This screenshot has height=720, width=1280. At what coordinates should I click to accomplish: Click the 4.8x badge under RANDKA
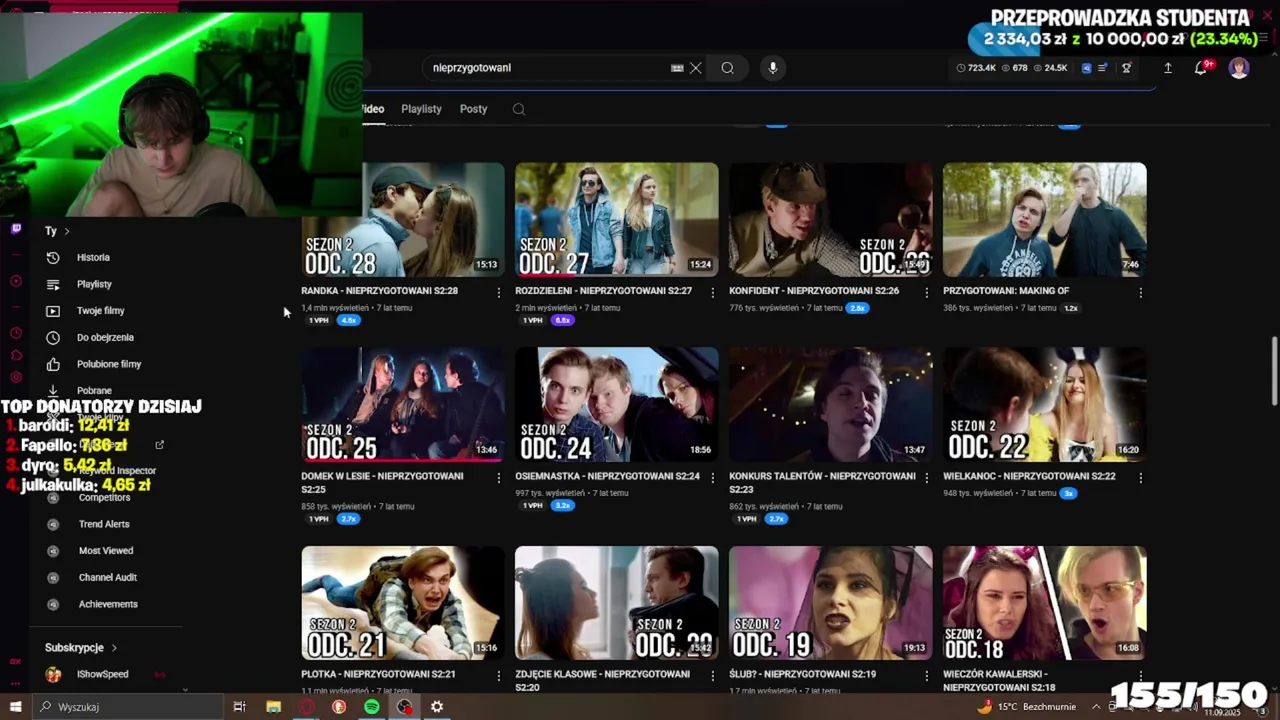coord(348,320)
